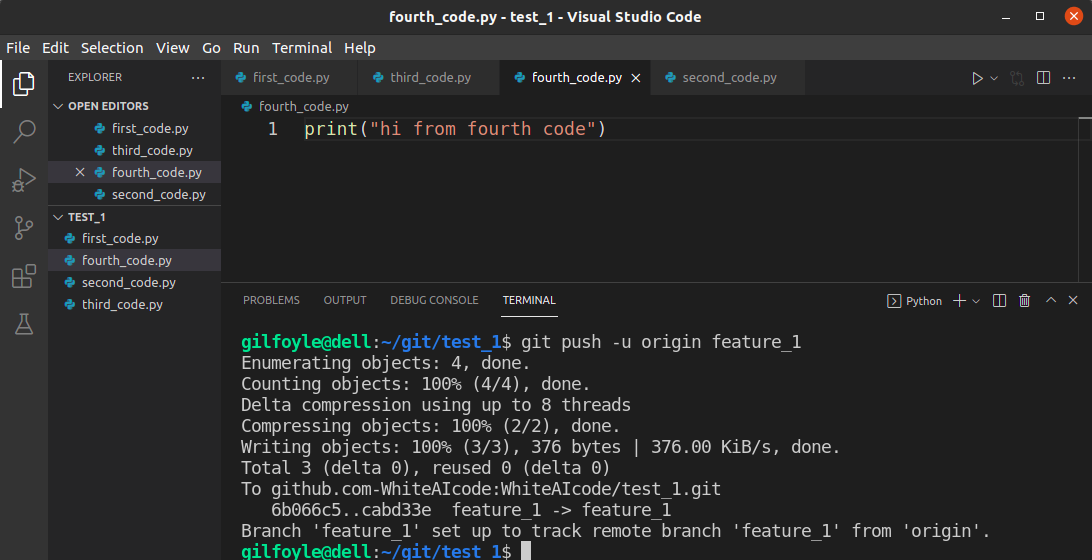Click line number 1 in the editor gutter
This screenshot has height=560, width=1092.
coord(272,129)
